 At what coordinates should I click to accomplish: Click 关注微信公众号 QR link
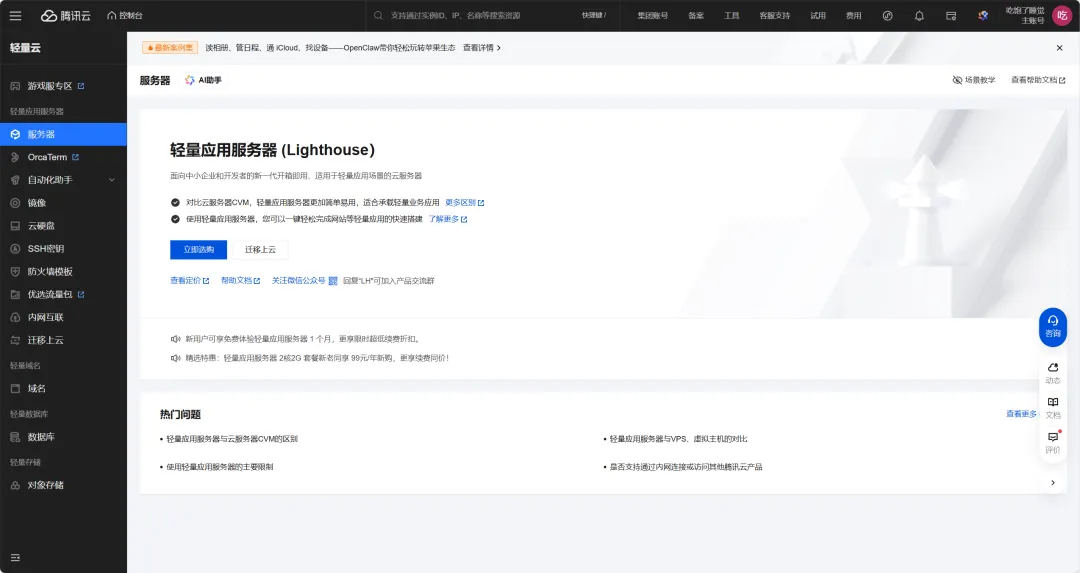304,280
